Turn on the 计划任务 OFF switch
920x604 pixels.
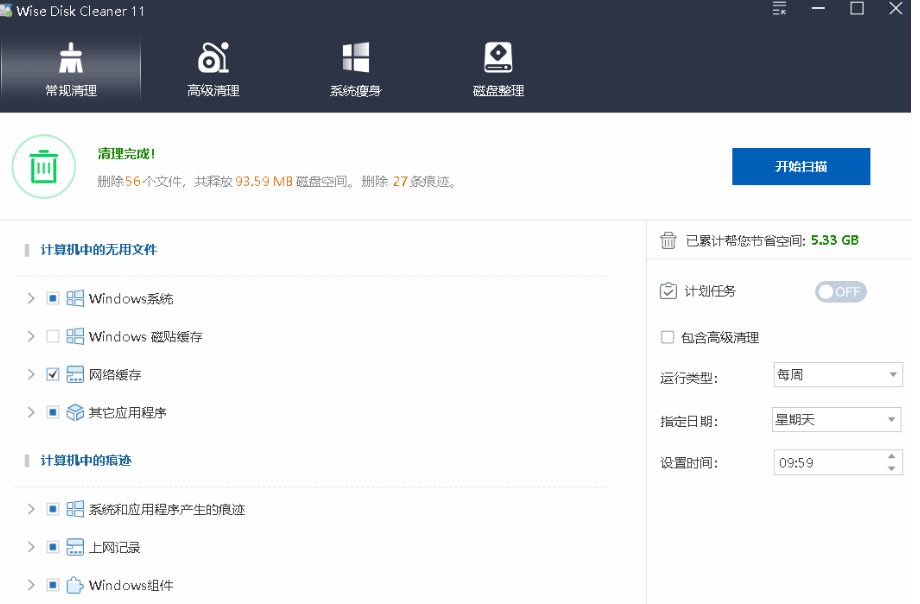tap(840, 292)
